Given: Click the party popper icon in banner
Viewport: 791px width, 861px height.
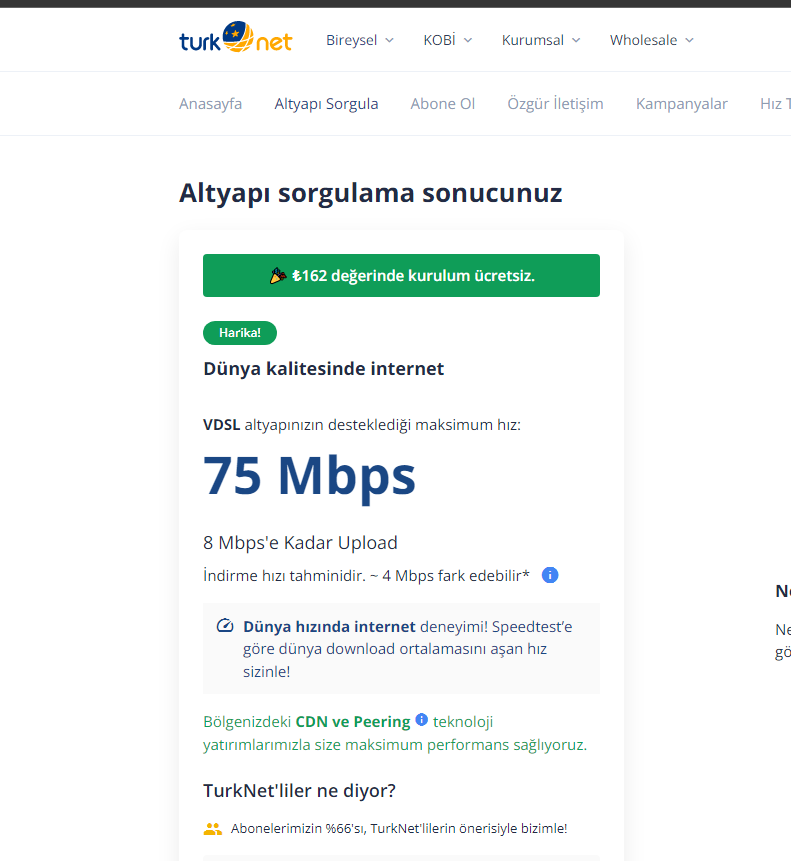Looking at the screenshot, I should (x=278, y=276).
